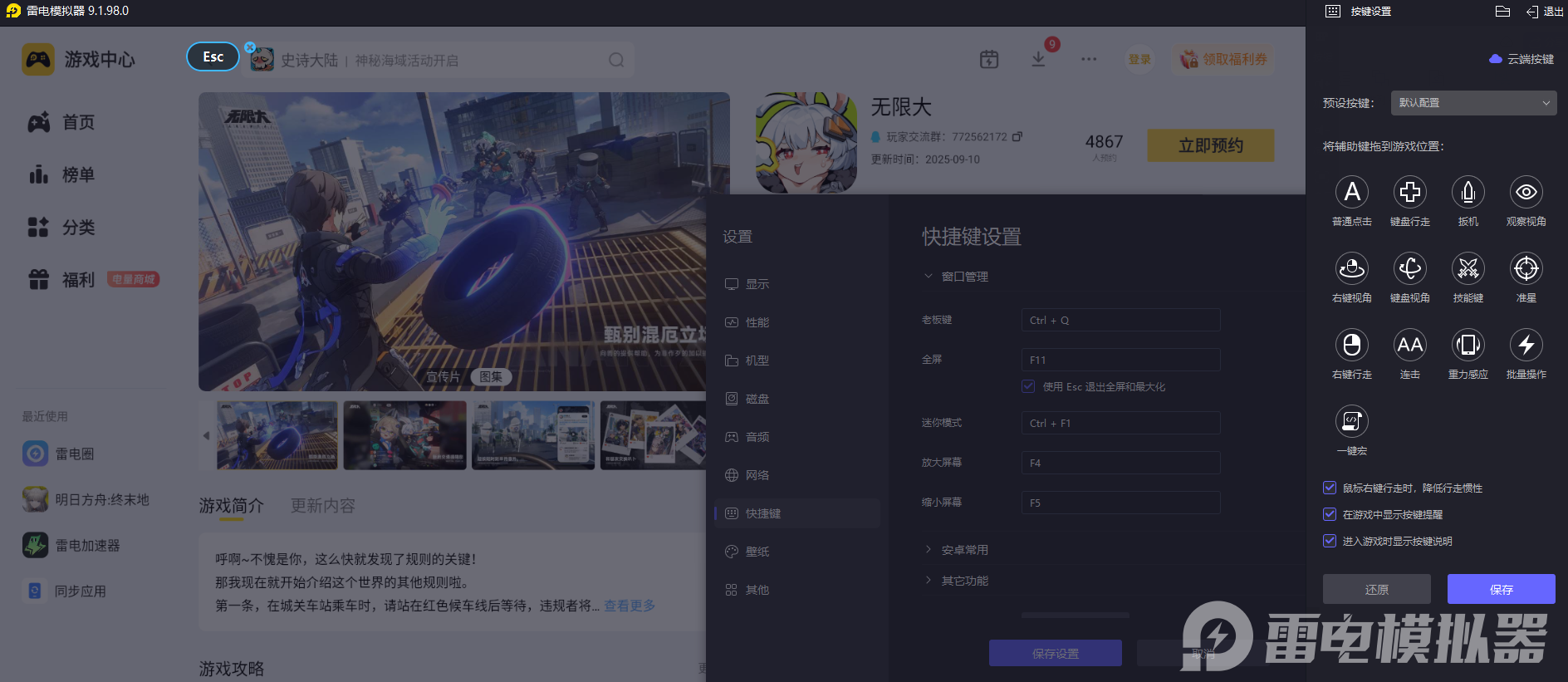
Task: Open 磁盘 settings category
Action: click(x=797, y=399)
